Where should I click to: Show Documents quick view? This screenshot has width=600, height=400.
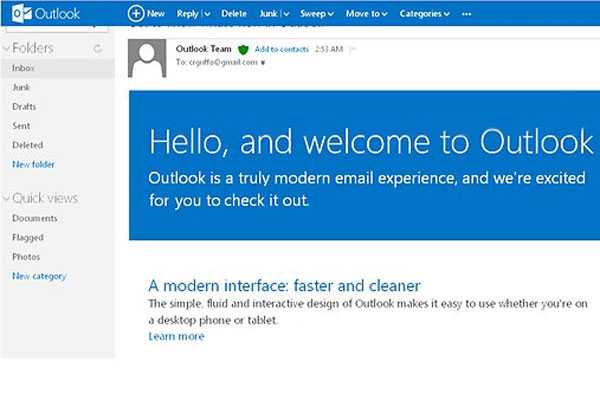(x=35, y=218)
